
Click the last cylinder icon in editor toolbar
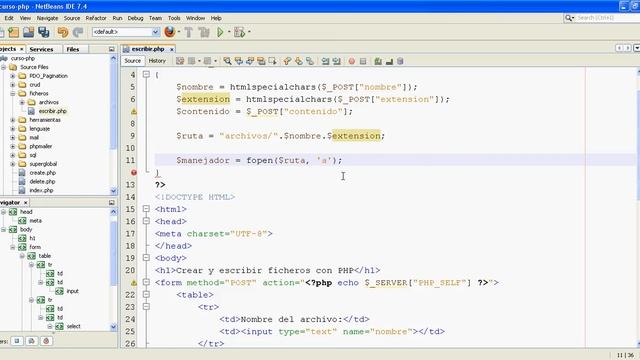click(400, 61)
